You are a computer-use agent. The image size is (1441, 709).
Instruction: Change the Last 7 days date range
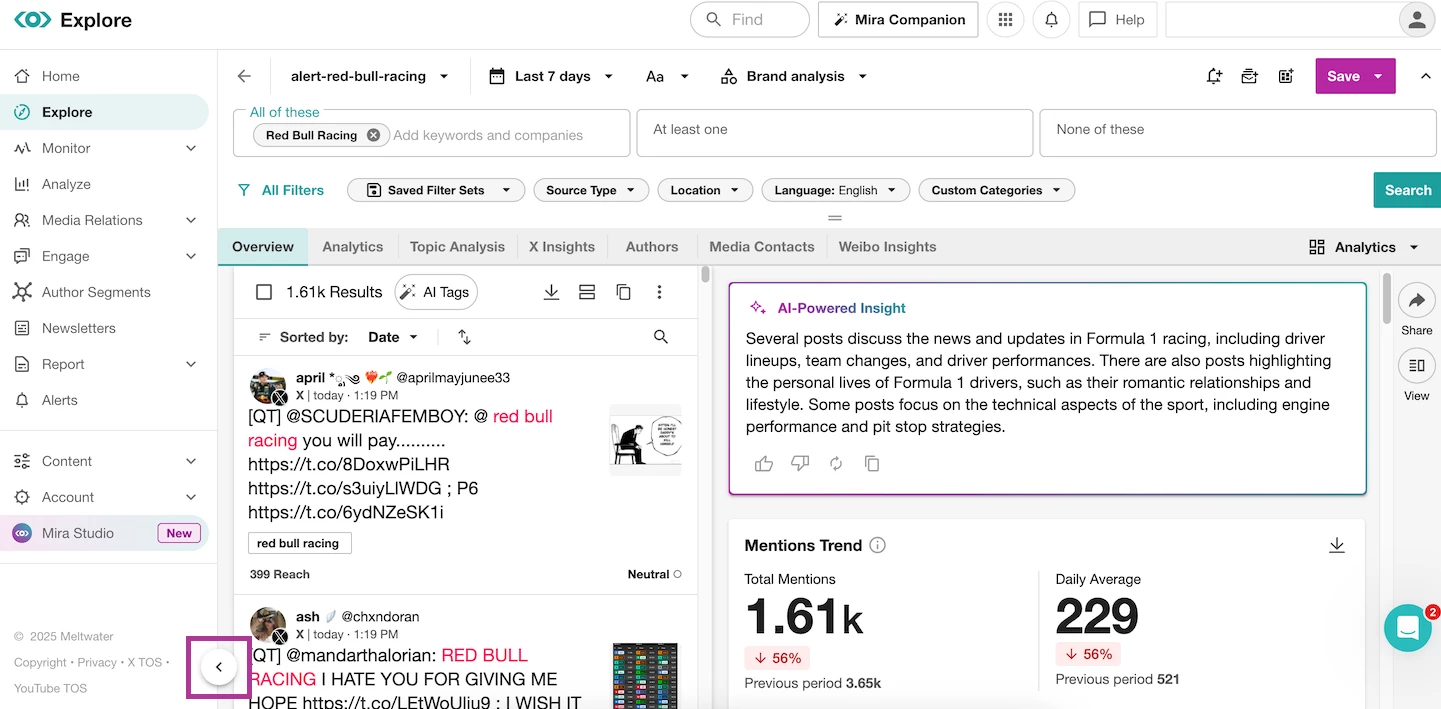coord(551,76)
